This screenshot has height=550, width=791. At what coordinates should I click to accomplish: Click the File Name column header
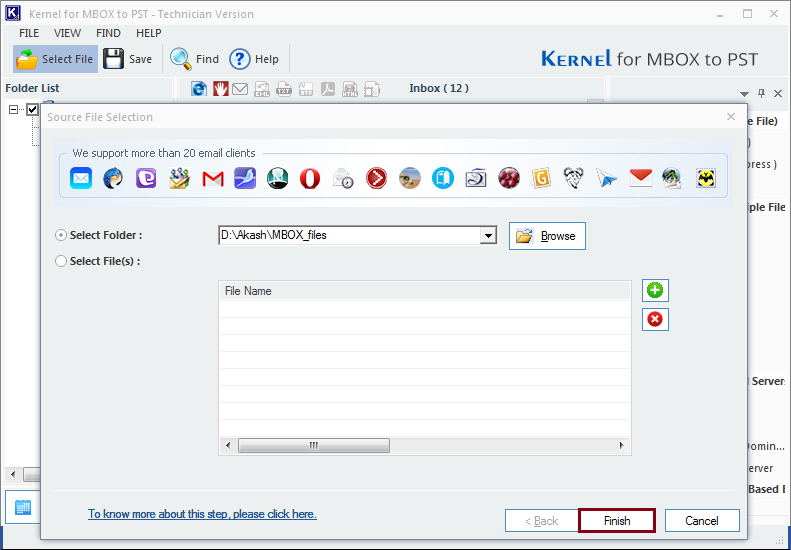[425, 291]
